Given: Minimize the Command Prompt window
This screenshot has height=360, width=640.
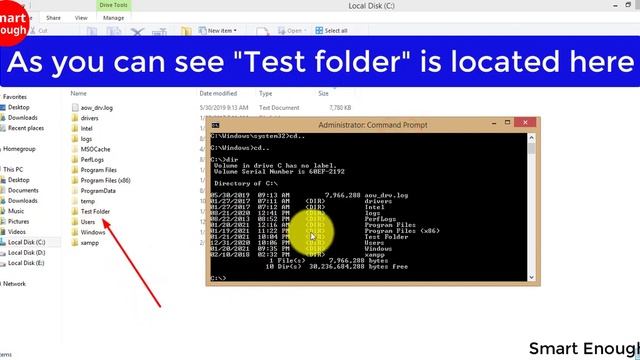Looking at the screenshot, I should 494,123.
